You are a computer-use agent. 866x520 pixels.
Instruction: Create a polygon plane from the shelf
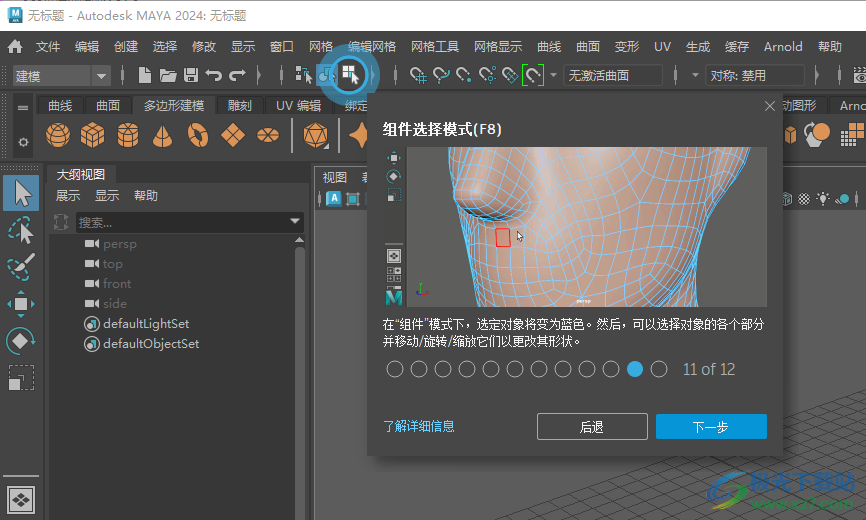(233, 135)
